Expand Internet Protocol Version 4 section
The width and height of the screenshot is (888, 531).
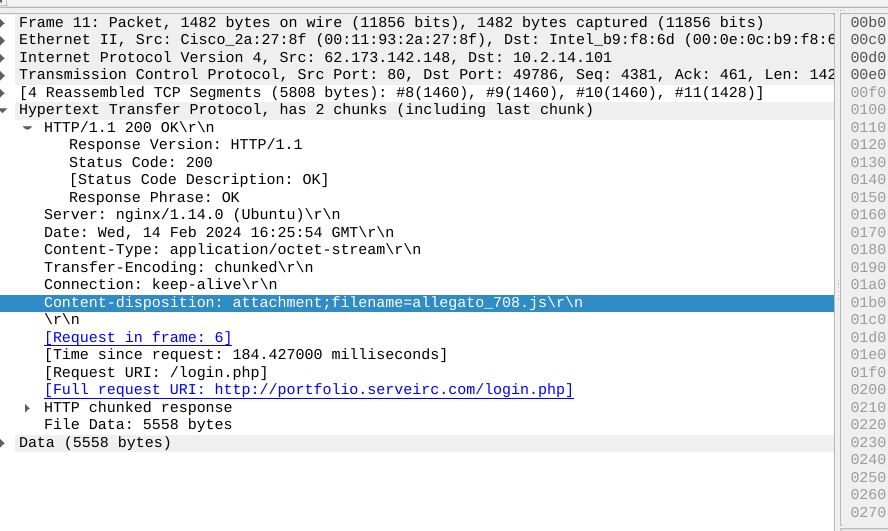tap(6, 57)
